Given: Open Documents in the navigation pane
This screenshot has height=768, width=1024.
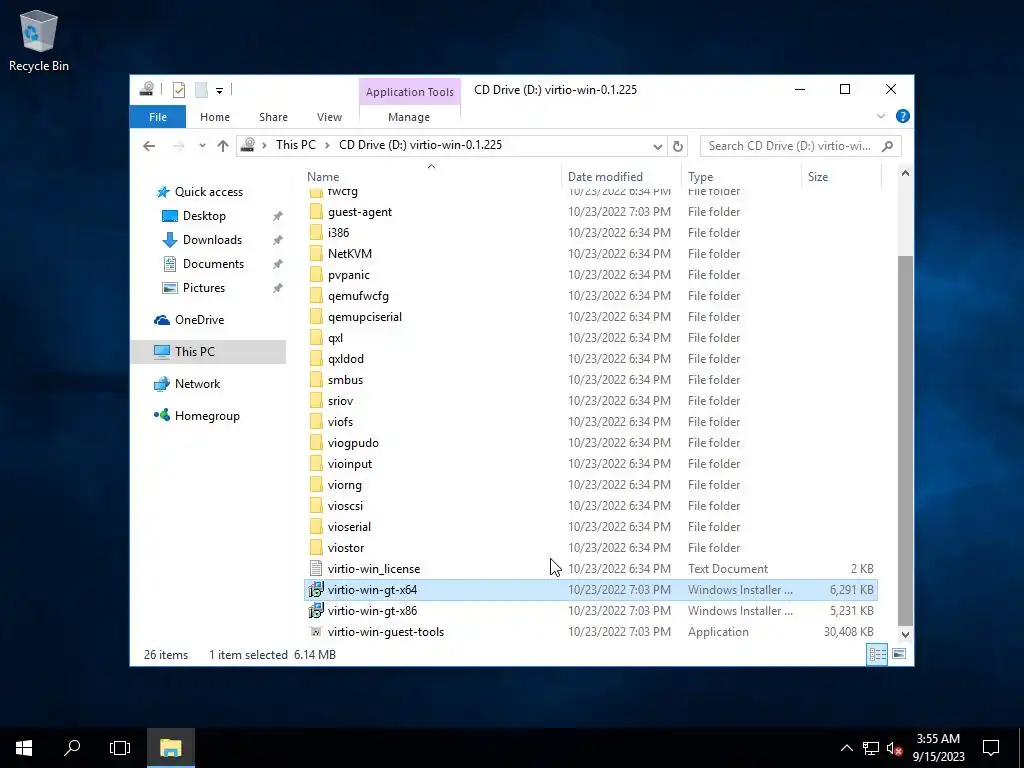Looking at the screenshot, I should click(x=213, y=264).
